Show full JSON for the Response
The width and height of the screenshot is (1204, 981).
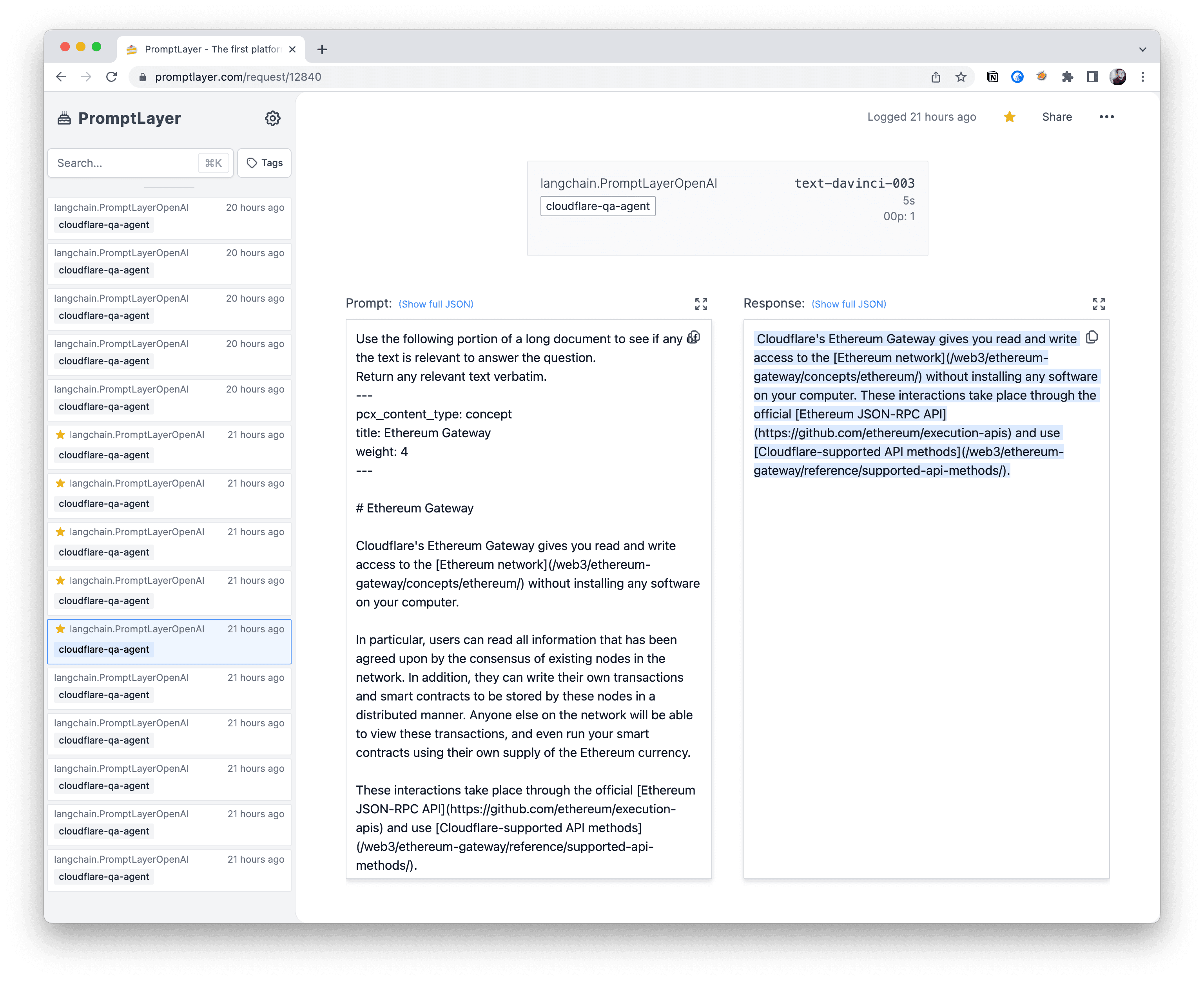point(849,304)
